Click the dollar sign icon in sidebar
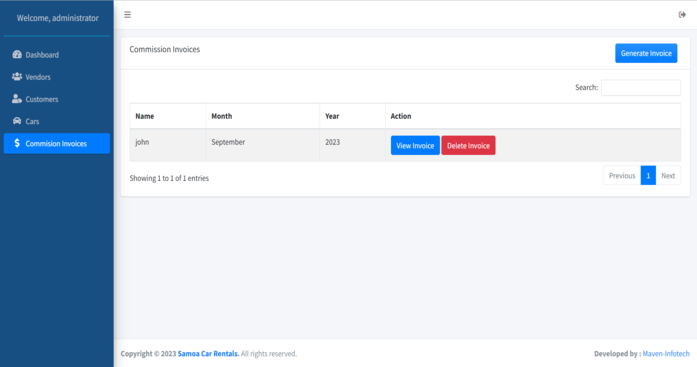The height and width of the screenshot is (367, 697). 17,143
